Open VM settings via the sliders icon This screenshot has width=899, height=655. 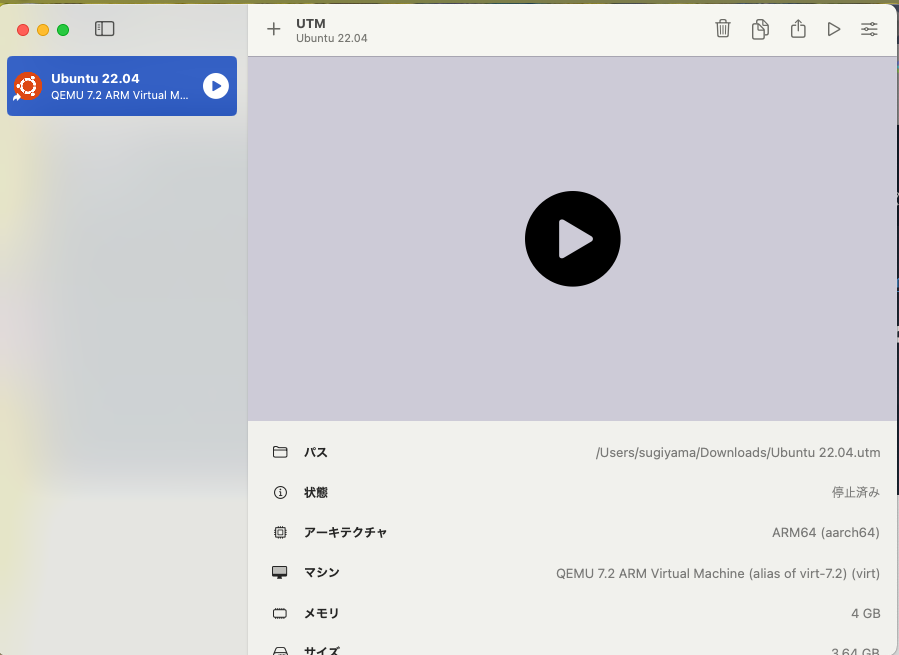point(869,29)
